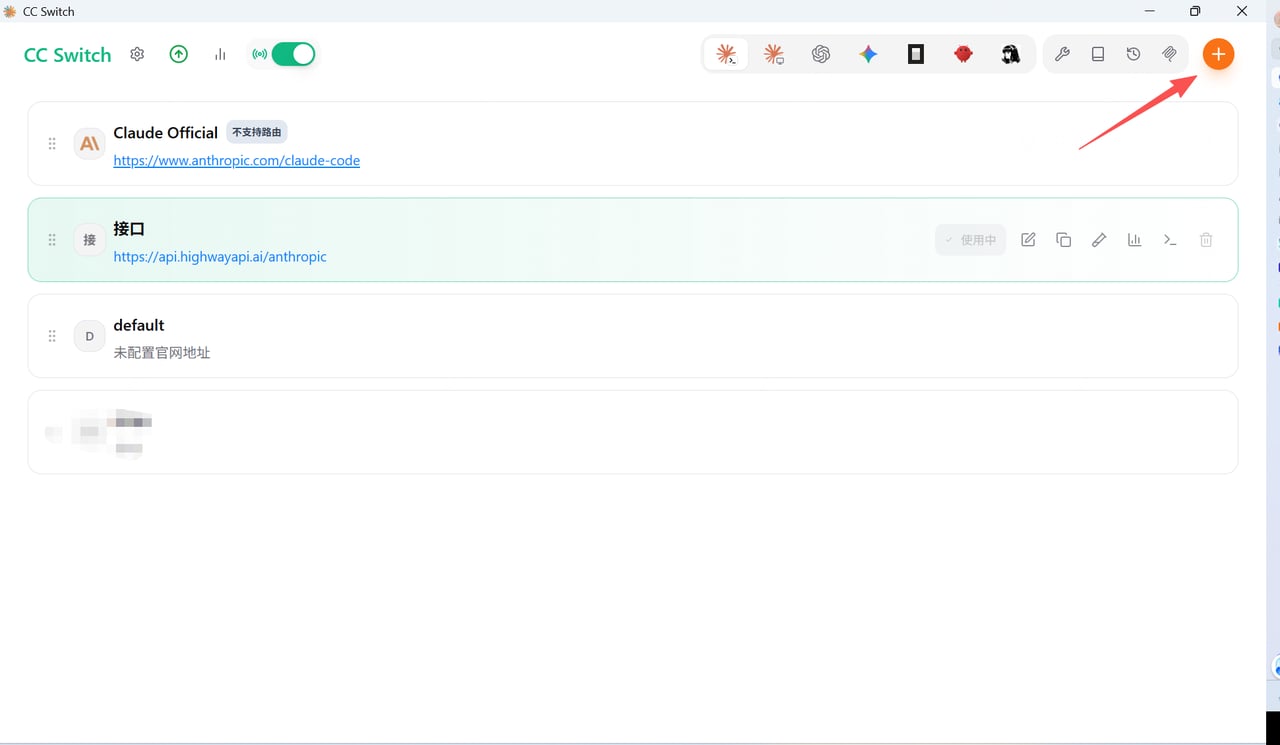1280x745 pixels.
Task: Open the anthropic.com/claude-code link
Action: tap(237, 160)
